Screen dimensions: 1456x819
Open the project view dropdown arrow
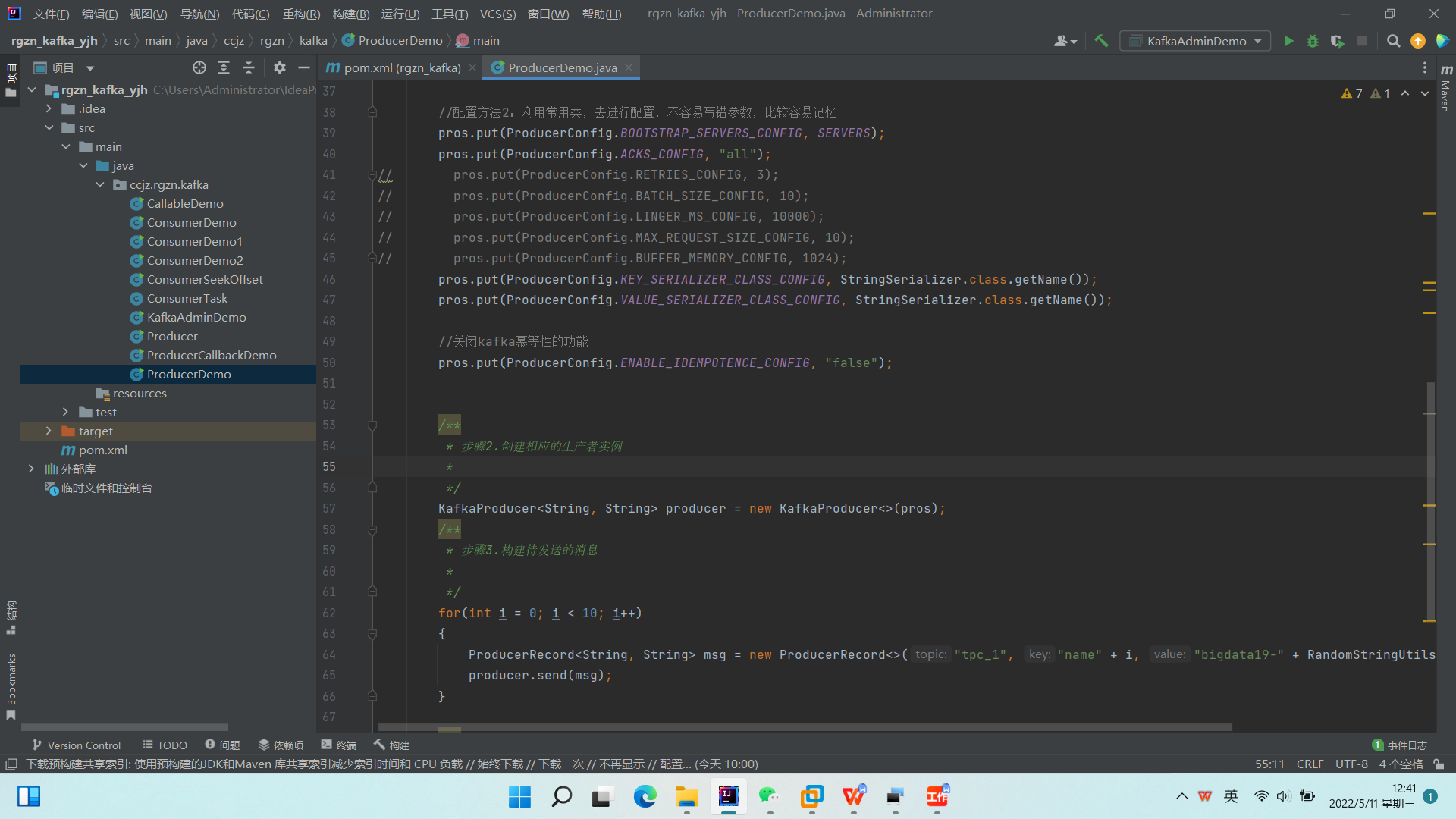90,68
